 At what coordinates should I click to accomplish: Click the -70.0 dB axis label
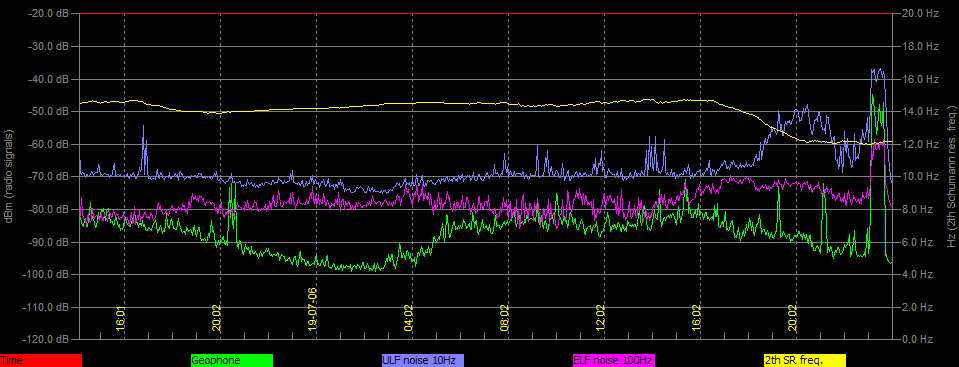(48, 176)
